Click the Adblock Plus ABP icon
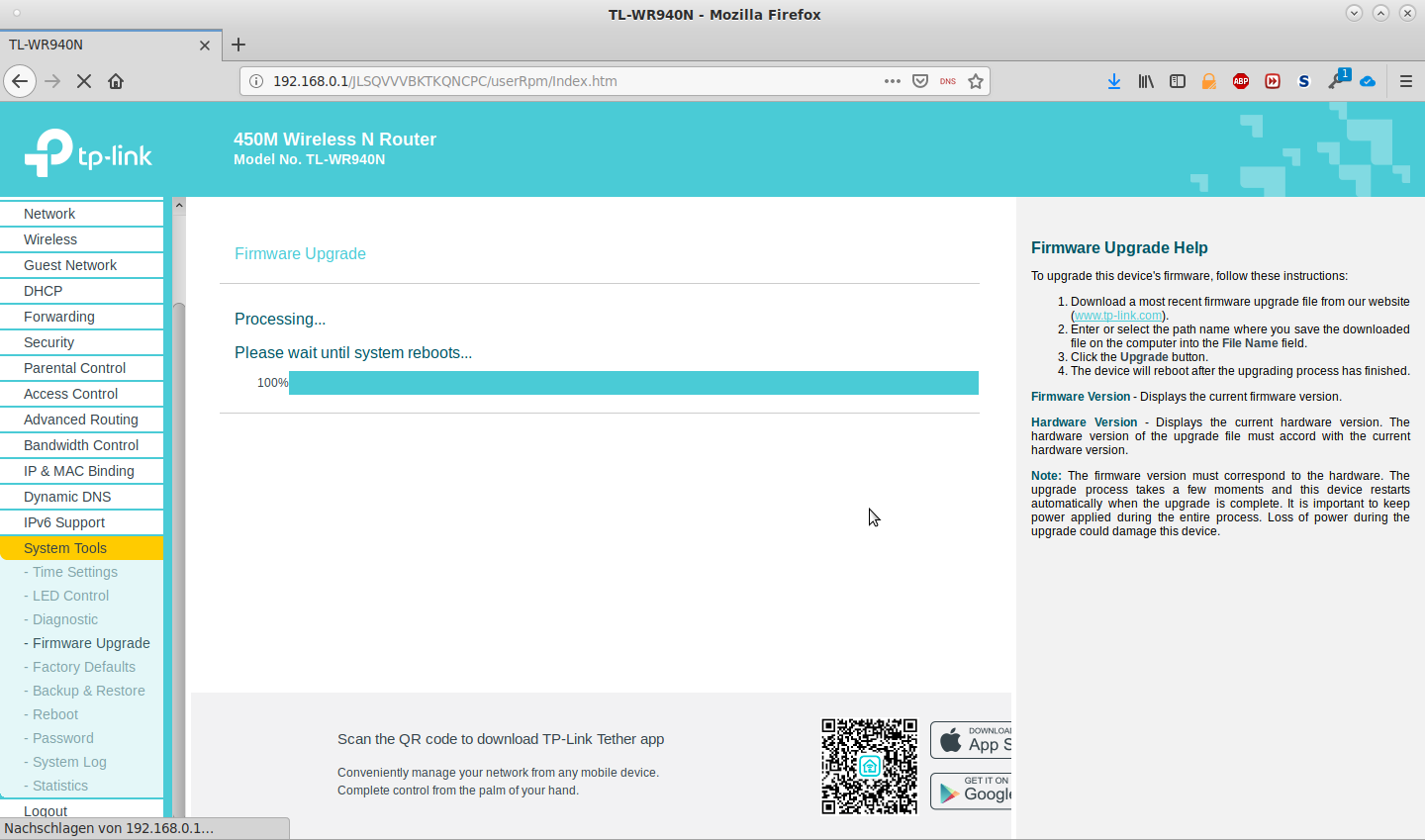This screenshot has height=840, width=1425. coord(1240,81)
